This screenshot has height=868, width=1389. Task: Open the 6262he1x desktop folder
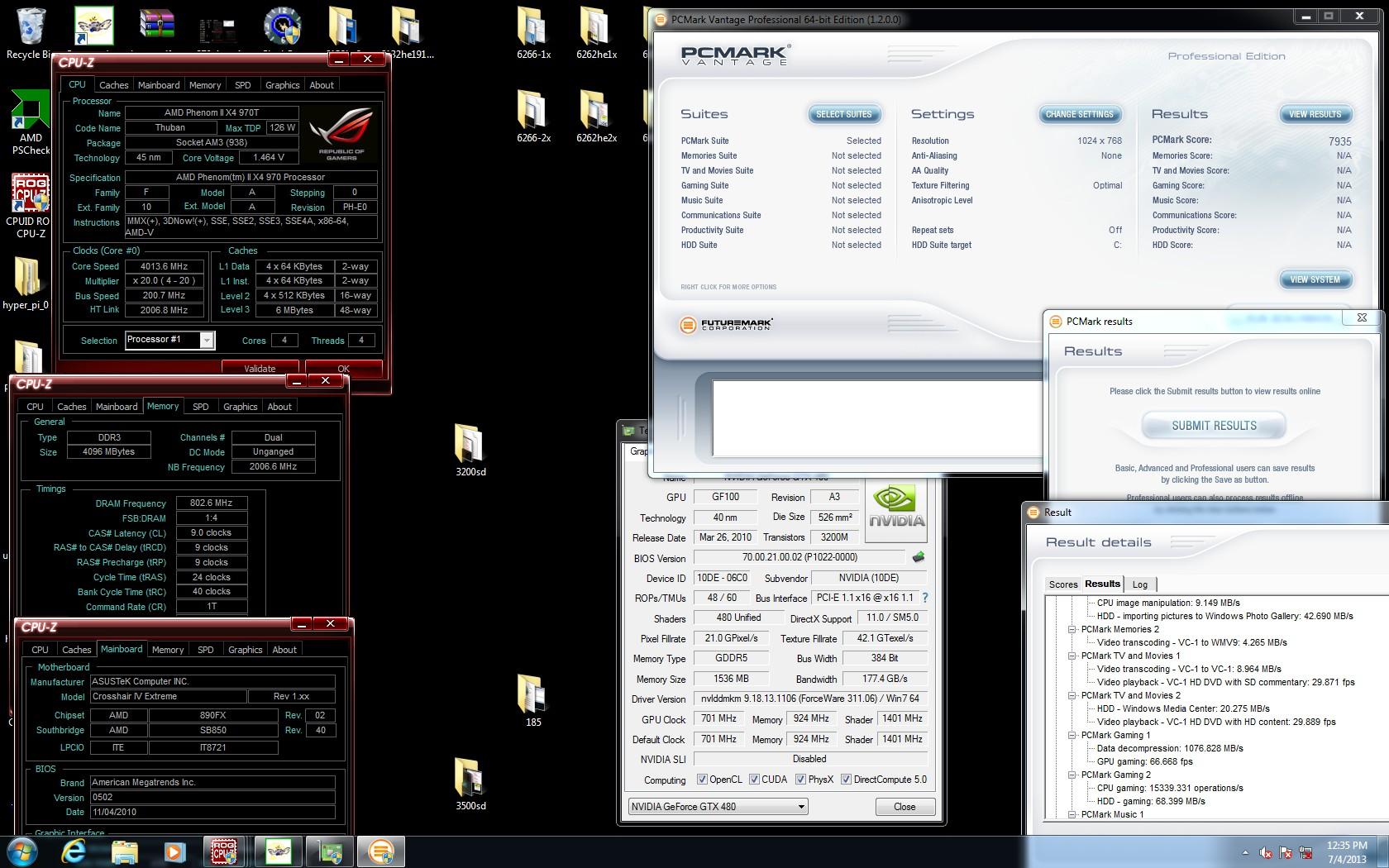596,33
